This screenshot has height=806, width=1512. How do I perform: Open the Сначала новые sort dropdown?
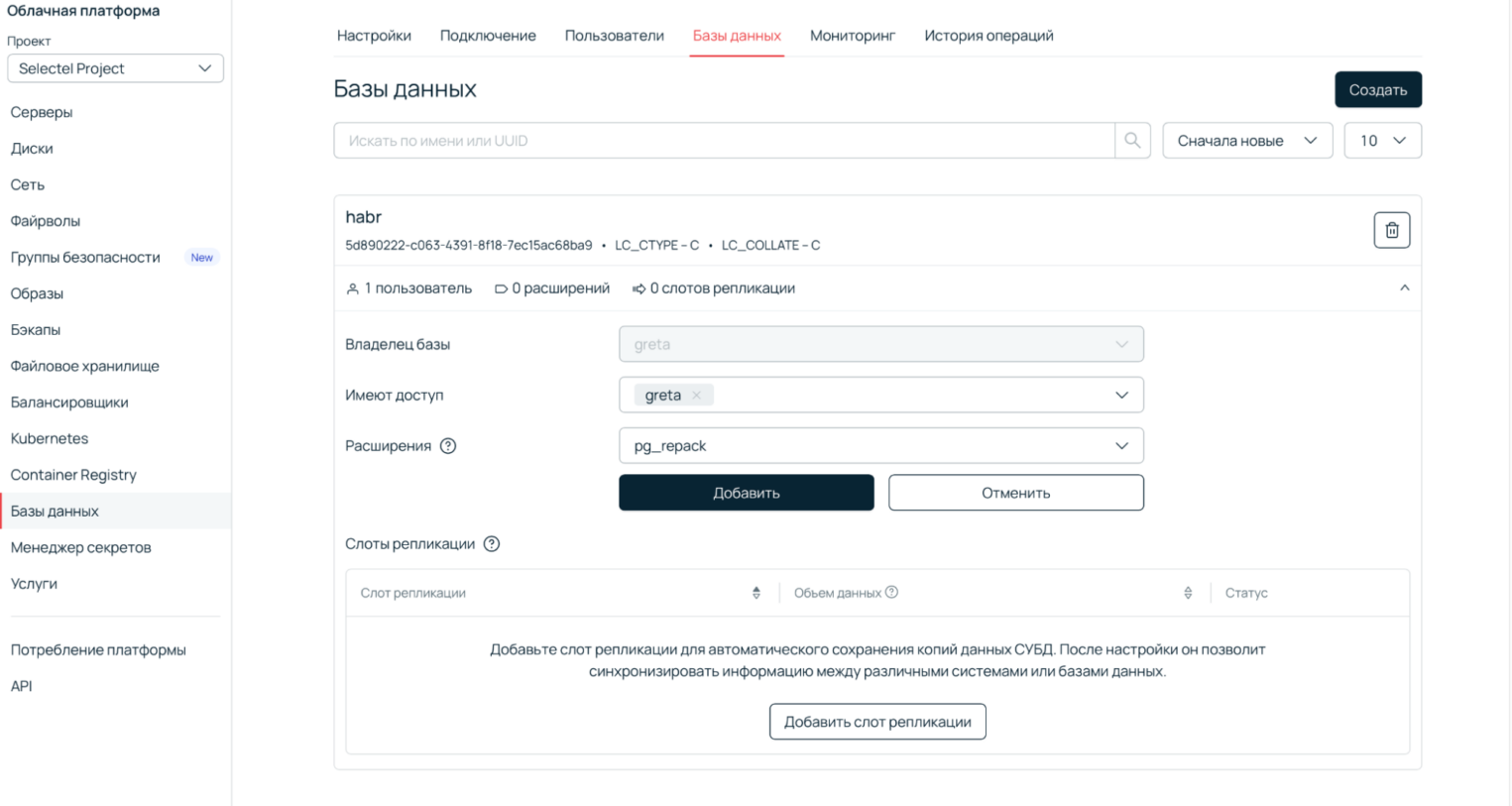(x=1246, y=141)
